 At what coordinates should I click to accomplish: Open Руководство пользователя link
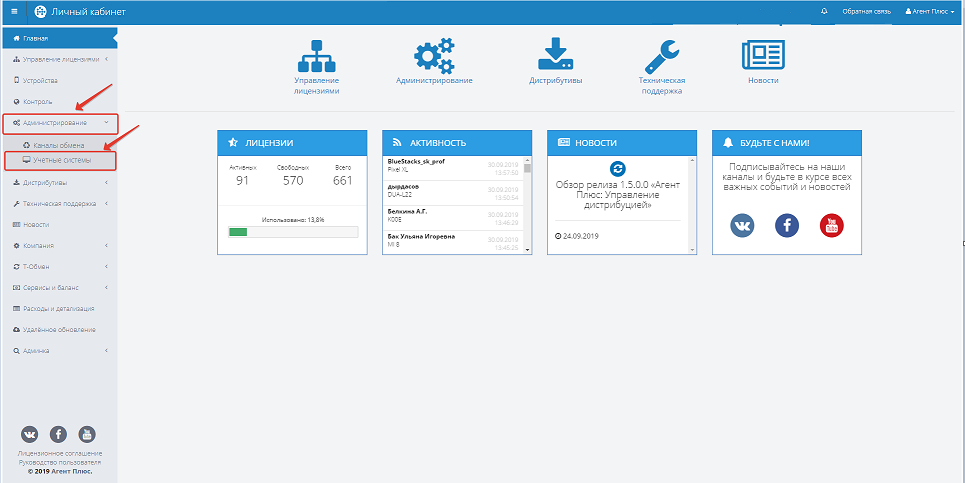point(60,462)
